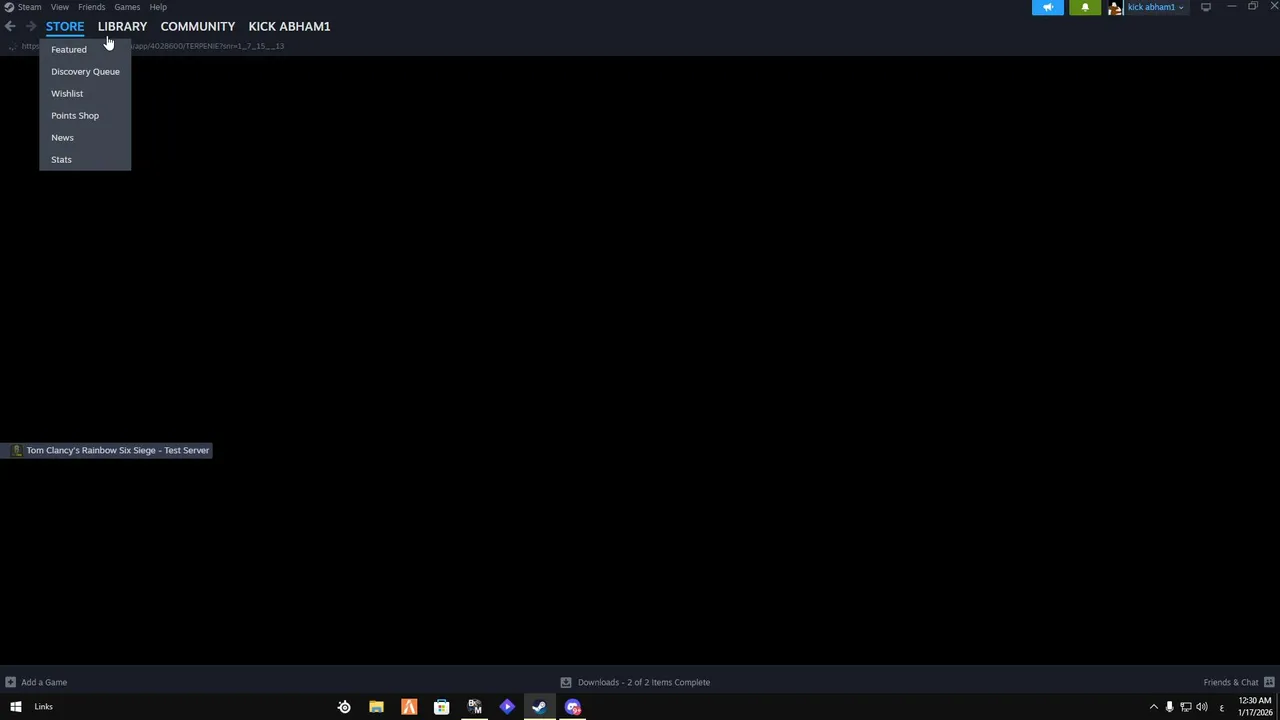
Task: Click the Downloads icon in status bar
Action: [x=566, y=682]
